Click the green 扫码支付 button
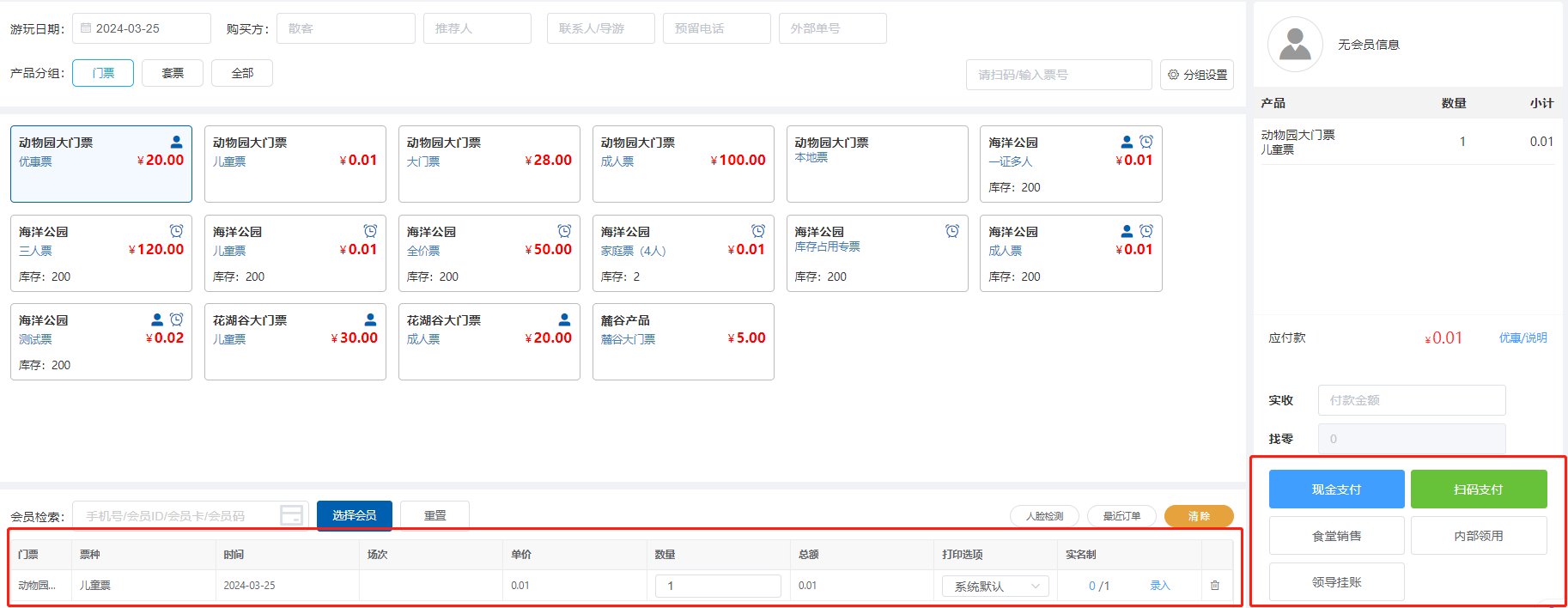This screenshot has width=1568, height=608. pyautogui.click(x=1478, y=489)
